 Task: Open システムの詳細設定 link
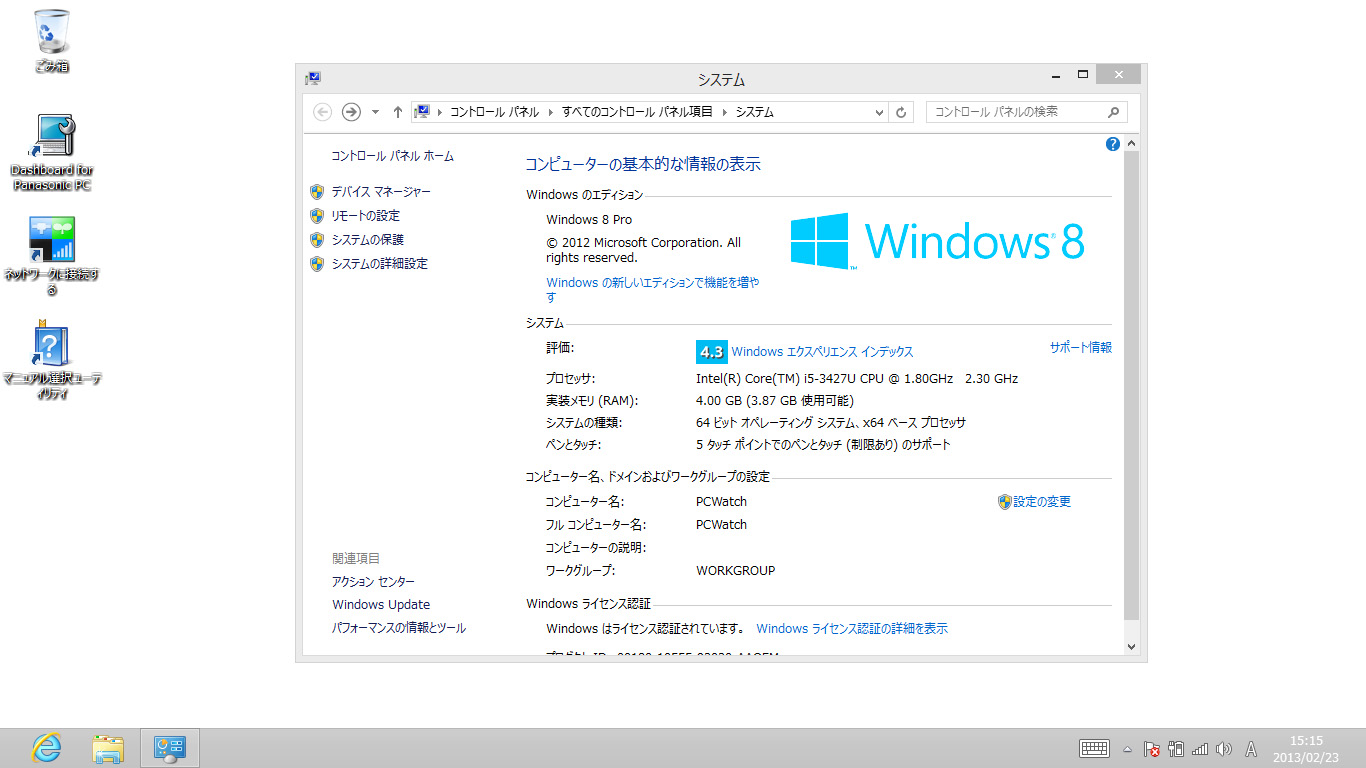(379, 263)
